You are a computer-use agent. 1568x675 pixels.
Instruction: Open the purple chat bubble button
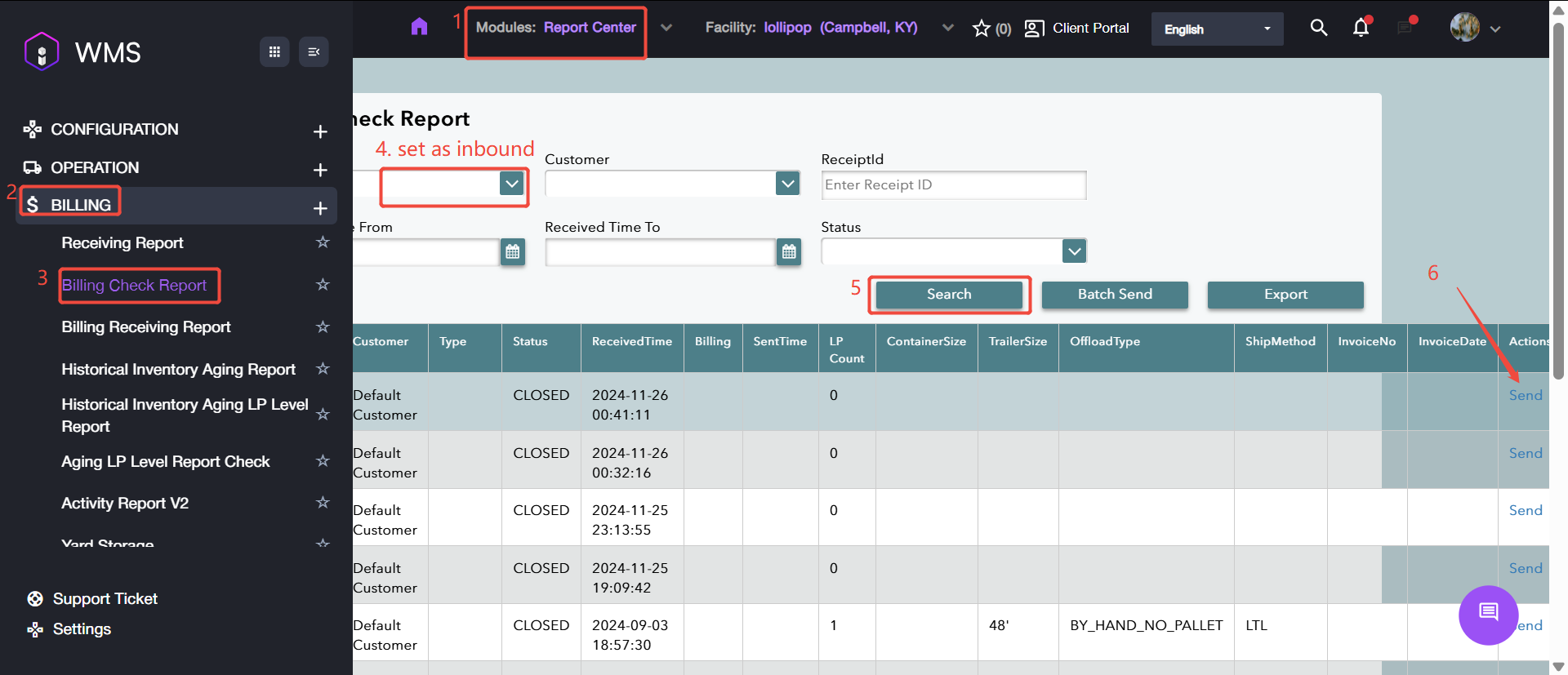(x=1488, y=615)
